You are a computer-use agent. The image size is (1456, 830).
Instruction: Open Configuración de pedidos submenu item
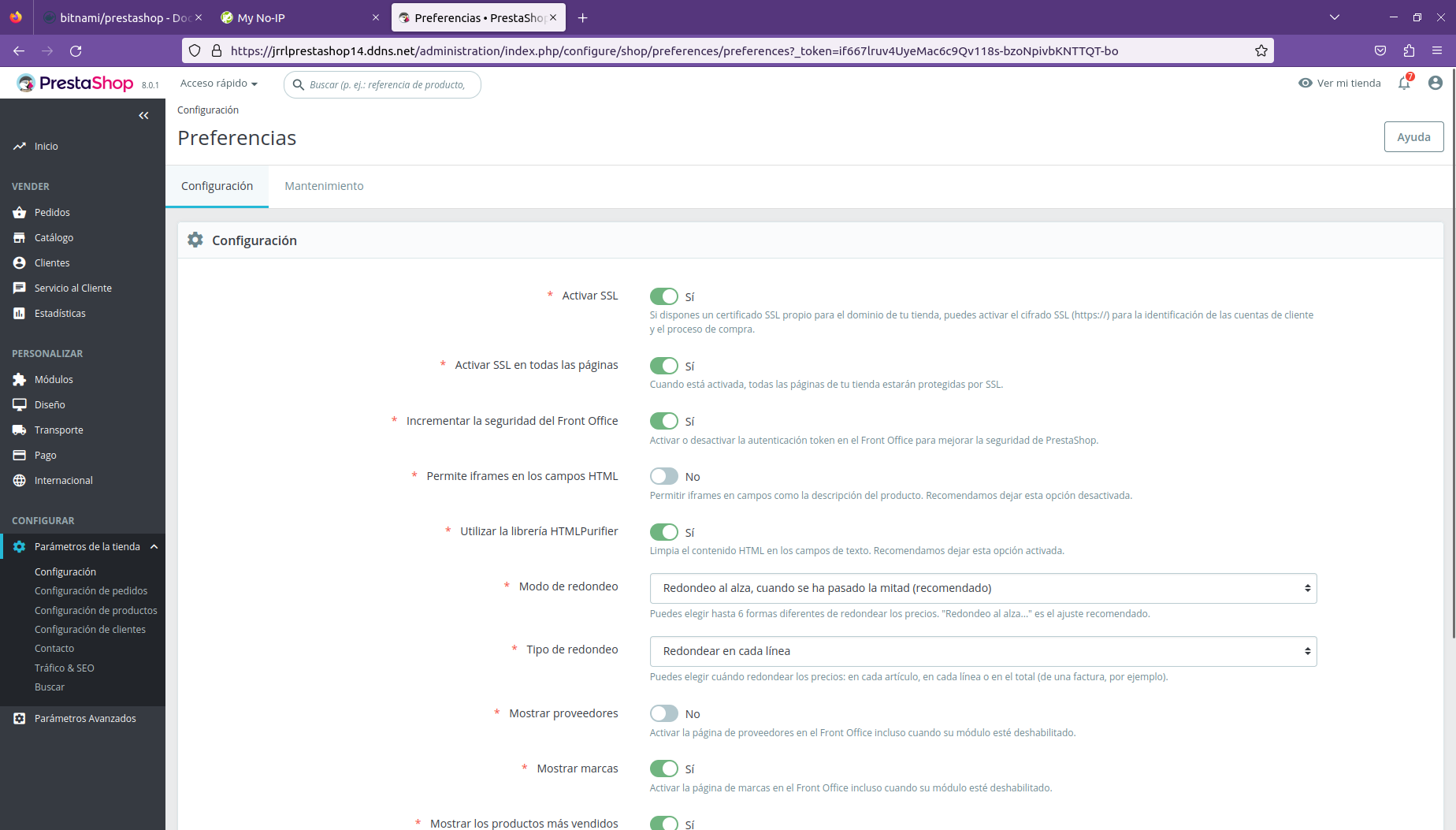coord(91,590)
